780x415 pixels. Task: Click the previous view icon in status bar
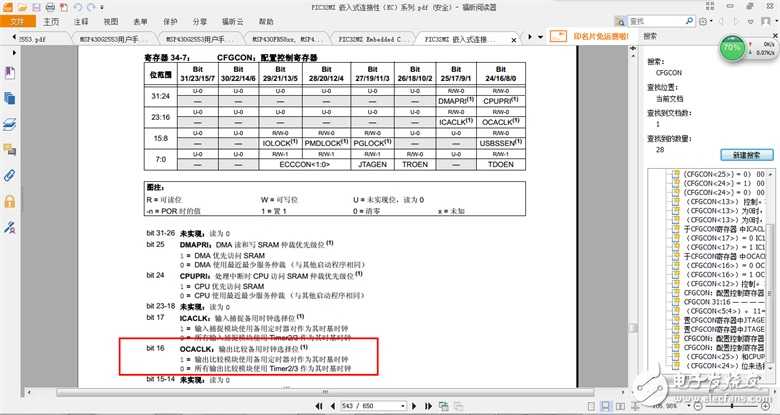(x=443, y=406)
